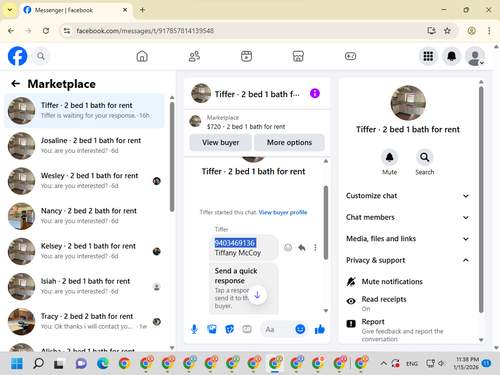Click the details panel scrollbar
Screen dimensions: 500x375
click(x=481, y=199)
